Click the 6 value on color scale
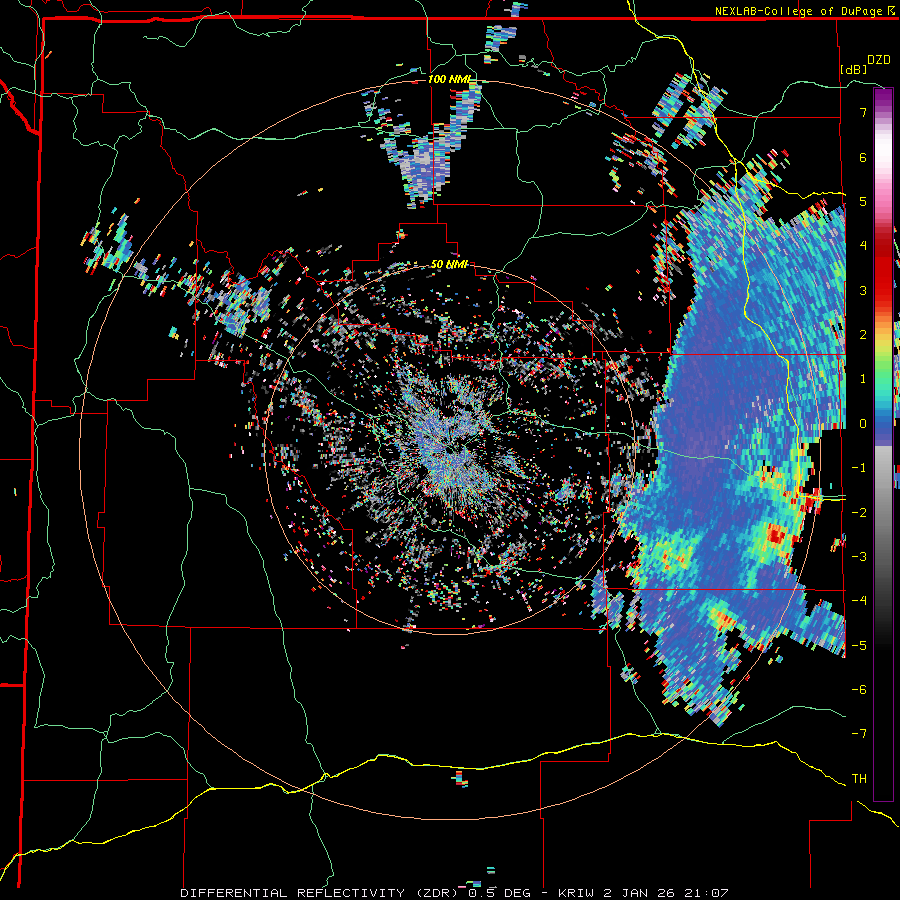900x900 pixels. tap(863, 157)
